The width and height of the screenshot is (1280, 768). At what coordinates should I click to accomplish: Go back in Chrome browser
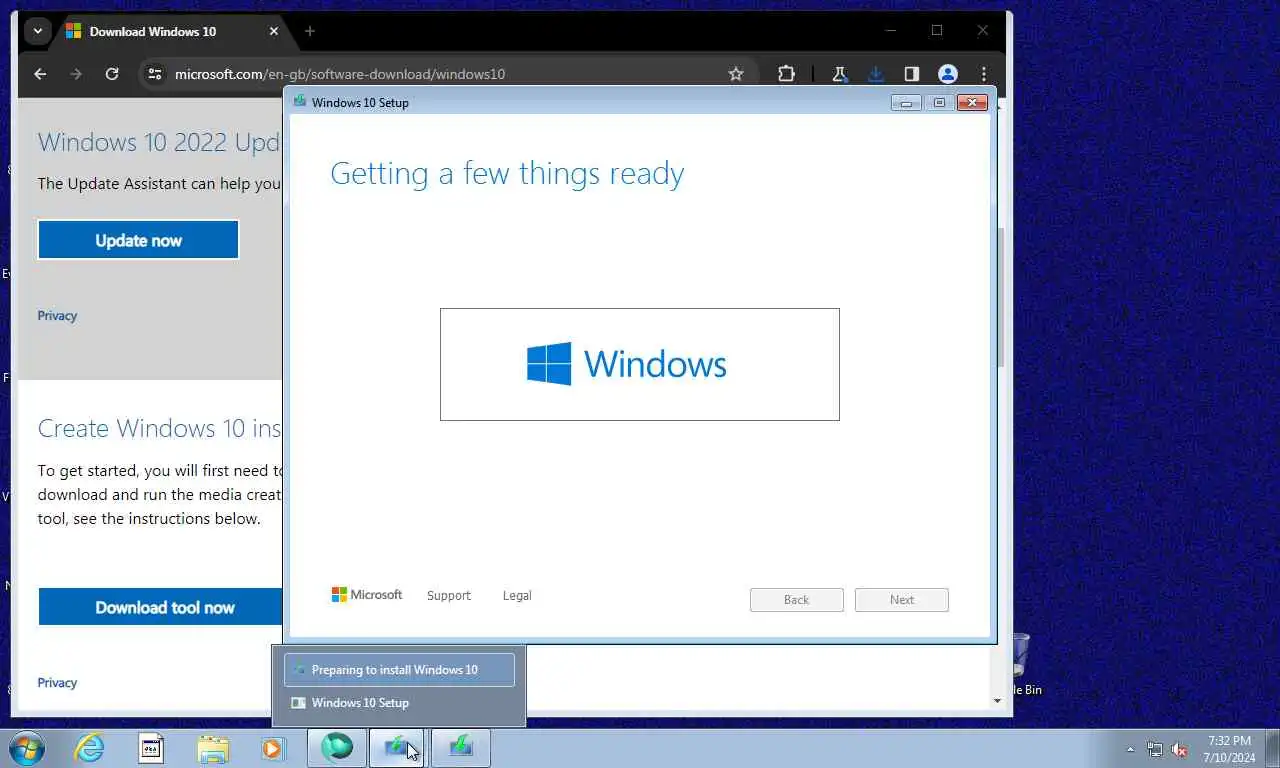(40, 74)
